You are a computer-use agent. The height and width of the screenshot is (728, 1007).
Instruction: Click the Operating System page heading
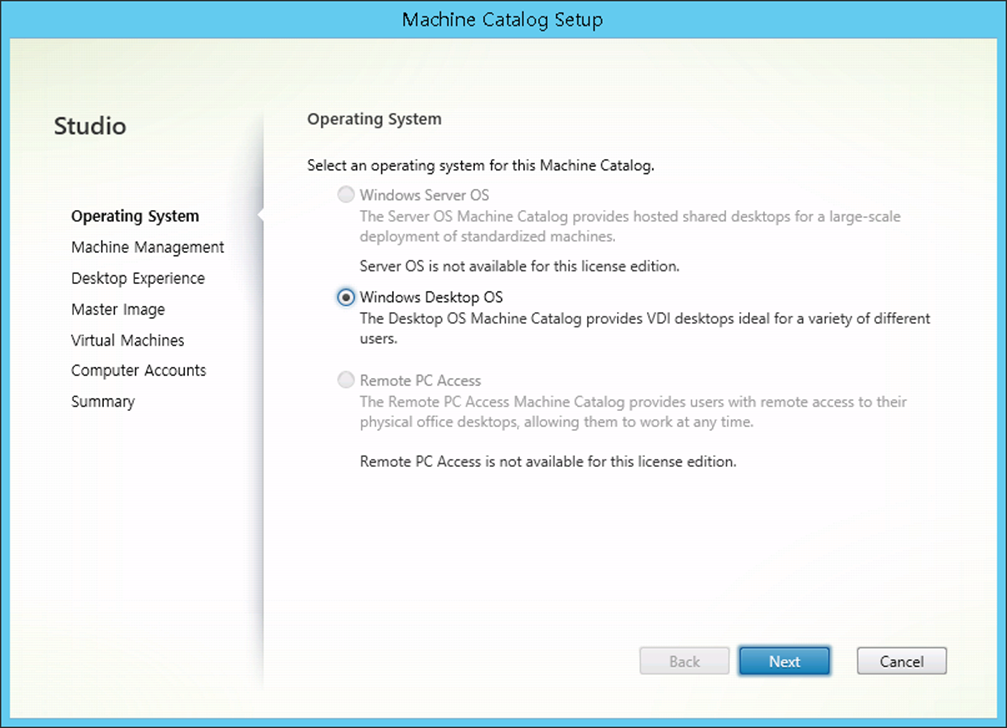pyautogui.click(x=374, y=119)
